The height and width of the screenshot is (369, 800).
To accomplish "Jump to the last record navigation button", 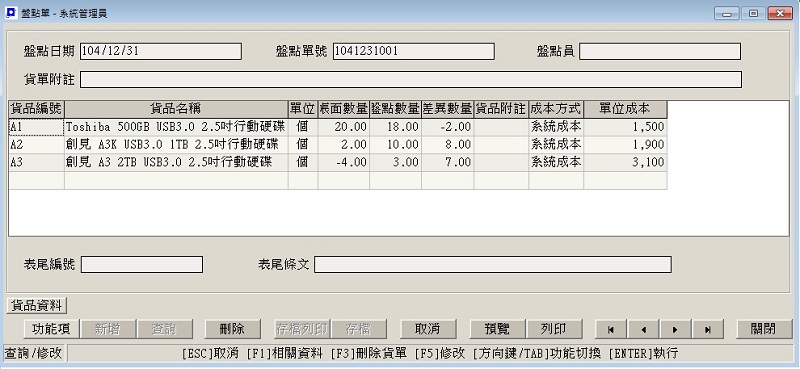I will click(708, 329).
